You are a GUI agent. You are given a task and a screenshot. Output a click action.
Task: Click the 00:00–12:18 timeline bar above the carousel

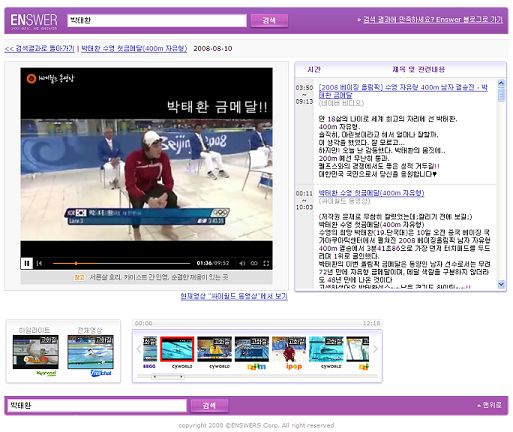coord(257,323)
